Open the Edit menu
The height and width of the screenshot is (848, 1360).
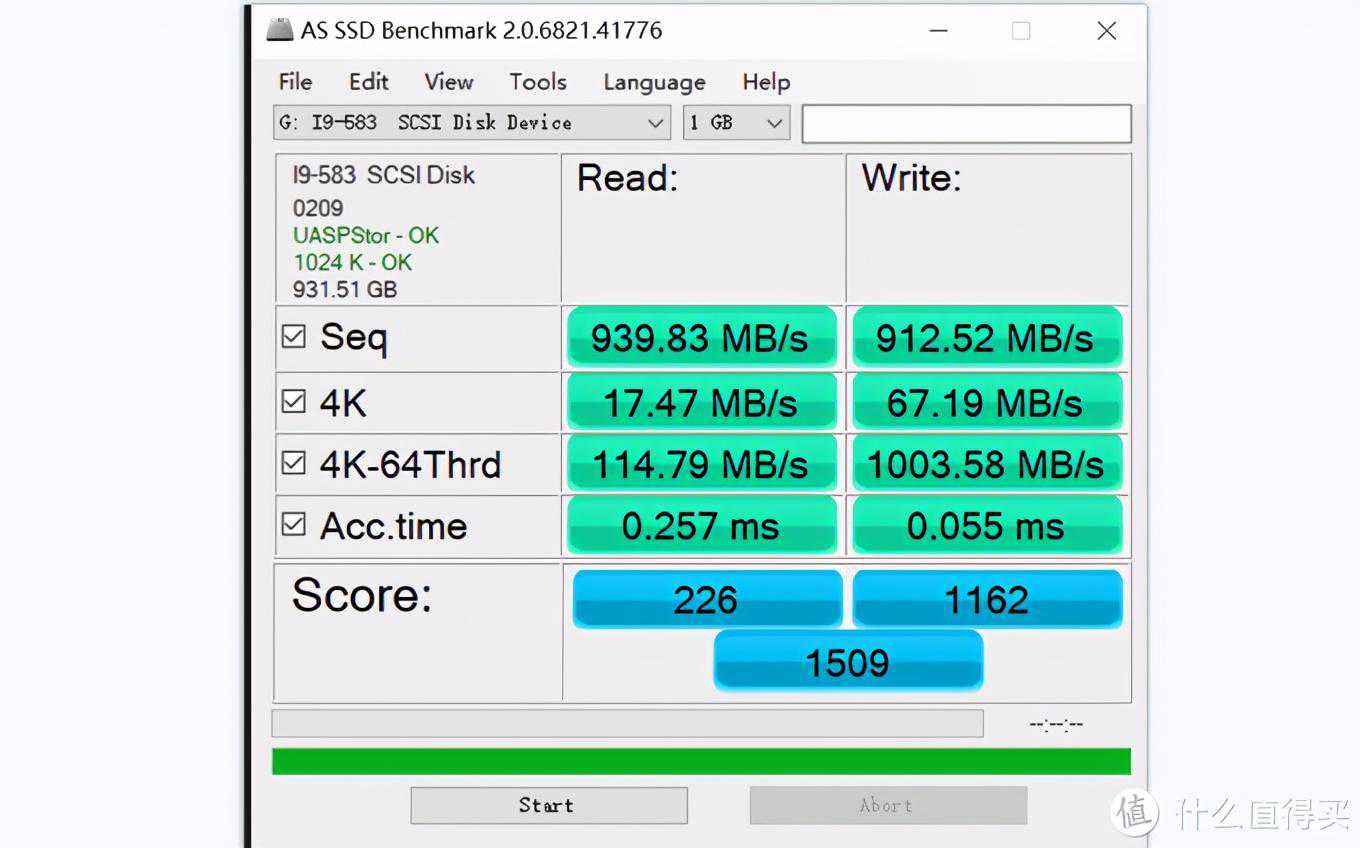pos(368,82)
